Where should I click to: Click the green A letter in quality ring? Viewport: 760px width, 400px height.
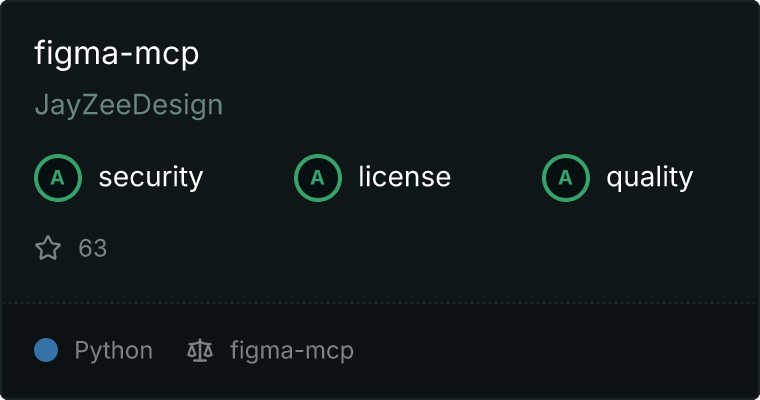click(566, 178)
